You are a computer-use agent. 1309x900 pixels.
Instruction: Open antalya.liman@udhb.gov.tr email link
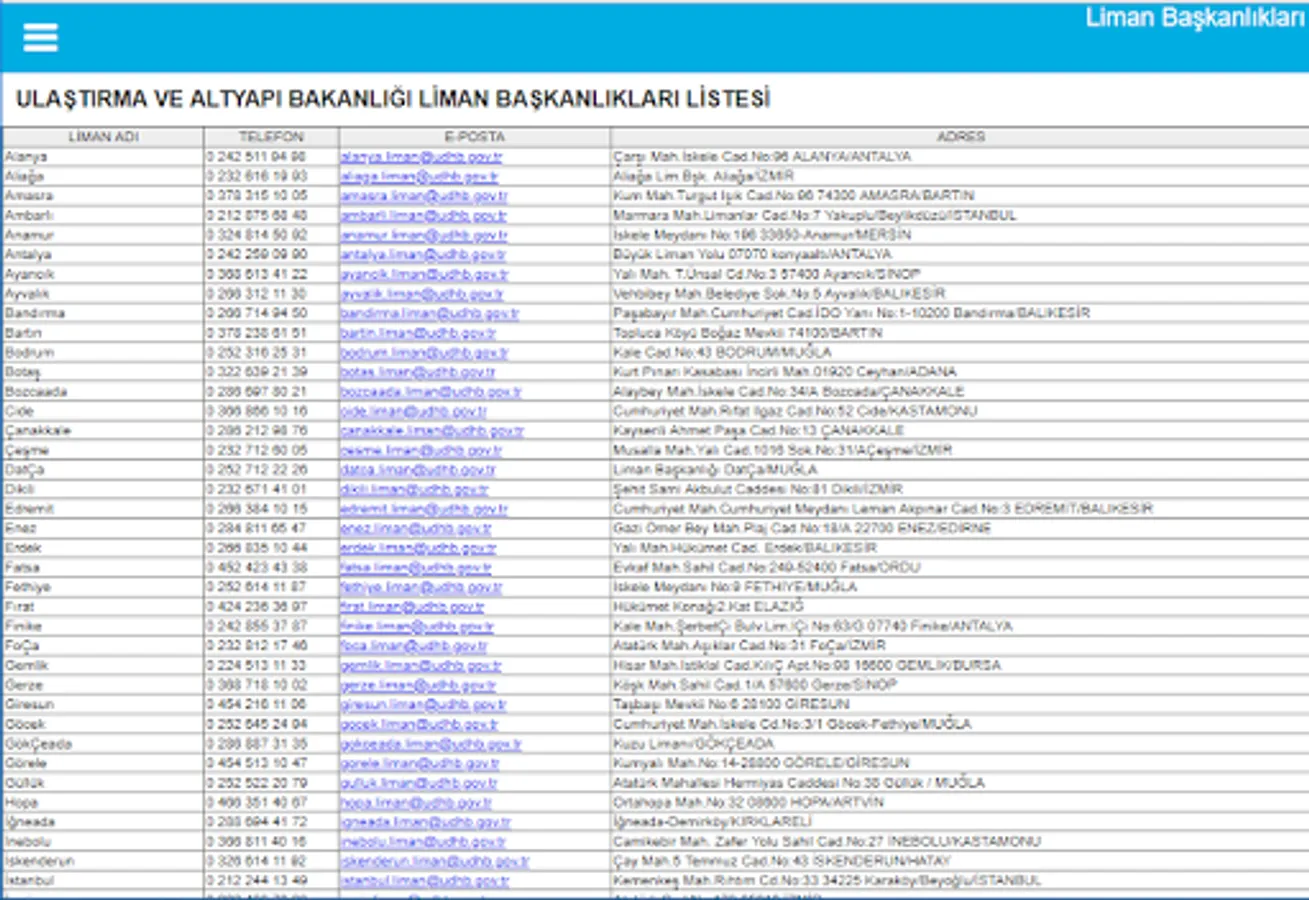click(423, 254)
